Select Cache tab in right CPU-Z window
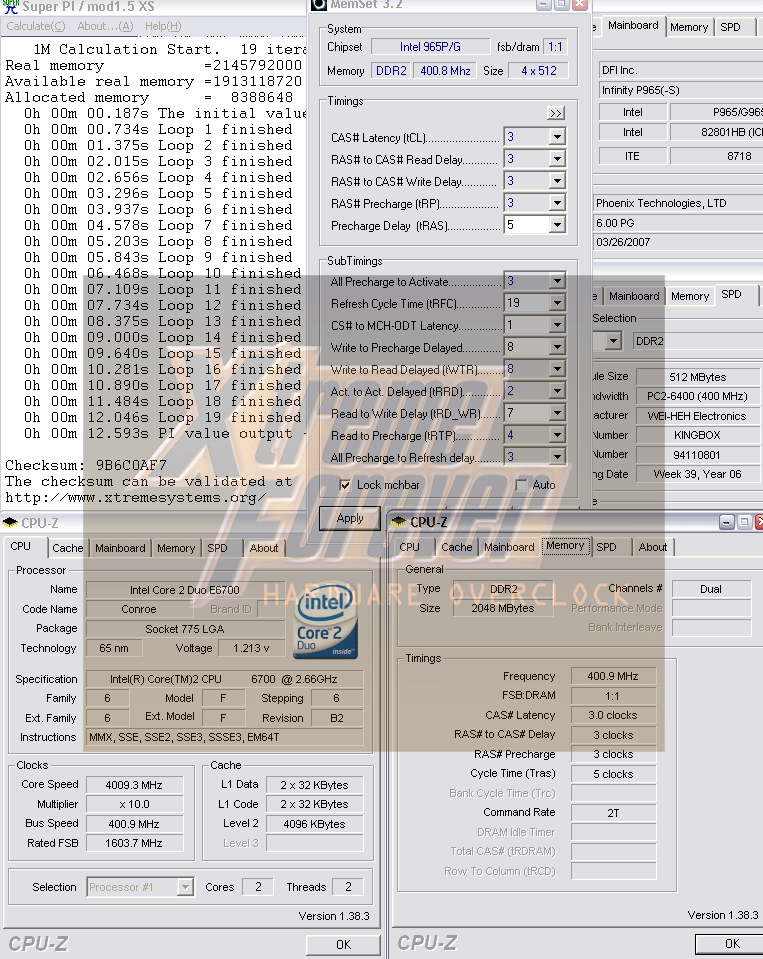Screen dimensions: 763x959 [457, 547]
